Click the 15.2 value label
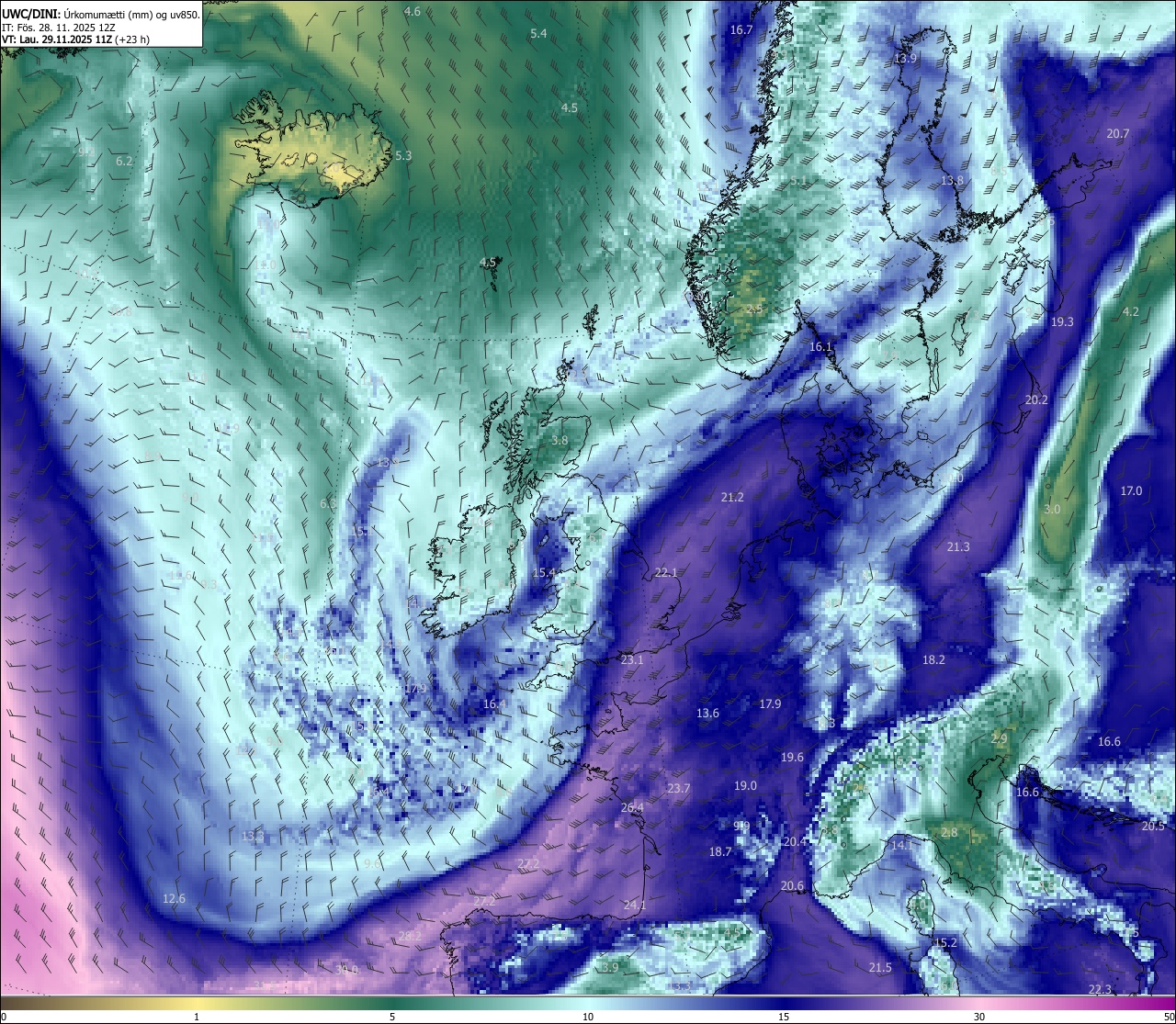 click(x=945, y=942)
